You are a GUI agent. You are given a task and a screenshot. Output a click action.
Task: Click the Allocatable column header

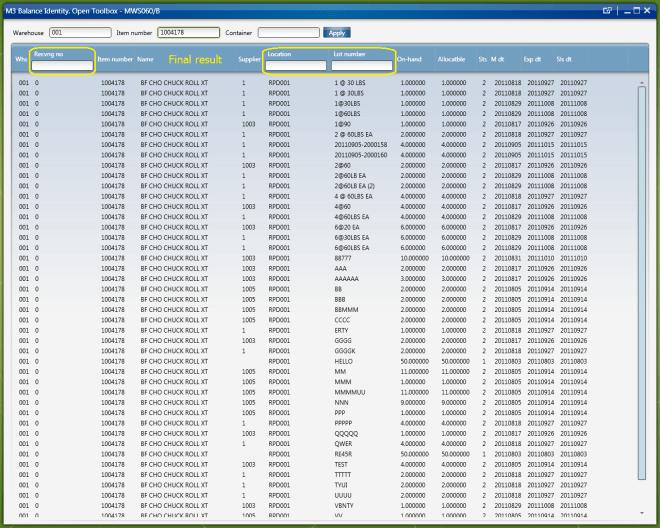click(453, 60)
